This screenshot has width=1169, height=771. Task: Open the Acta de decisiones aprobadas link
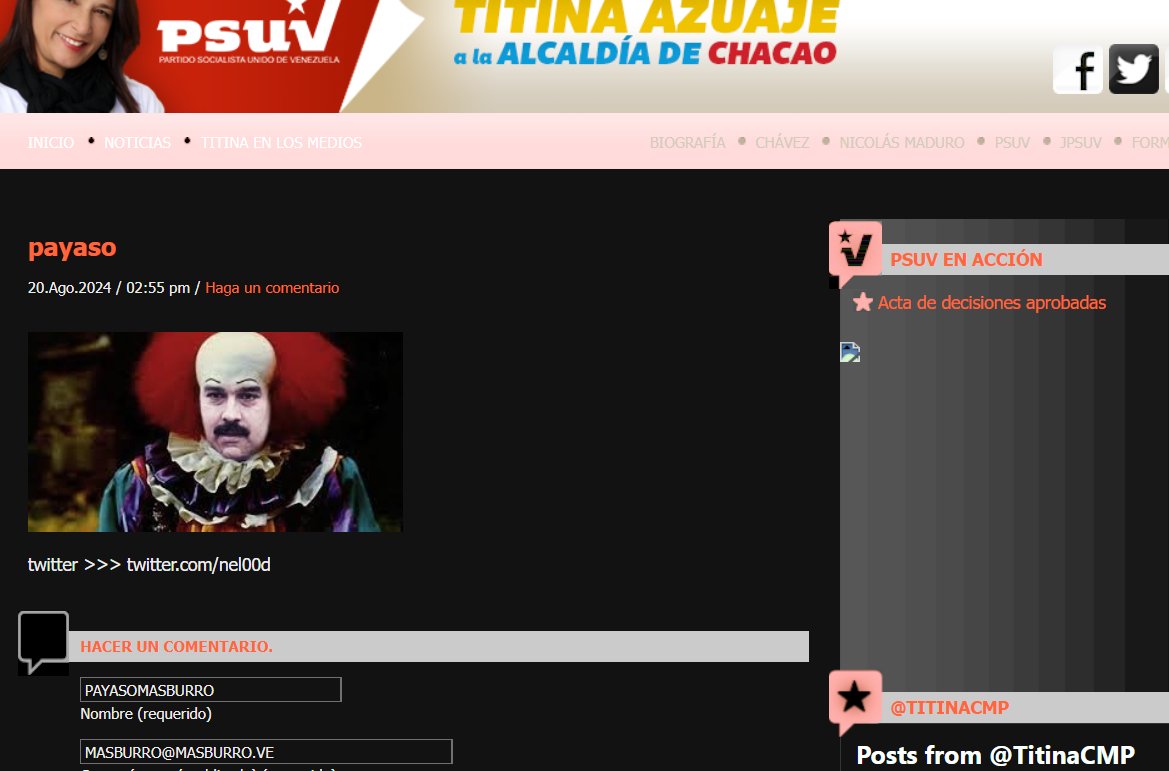(992, 303)
